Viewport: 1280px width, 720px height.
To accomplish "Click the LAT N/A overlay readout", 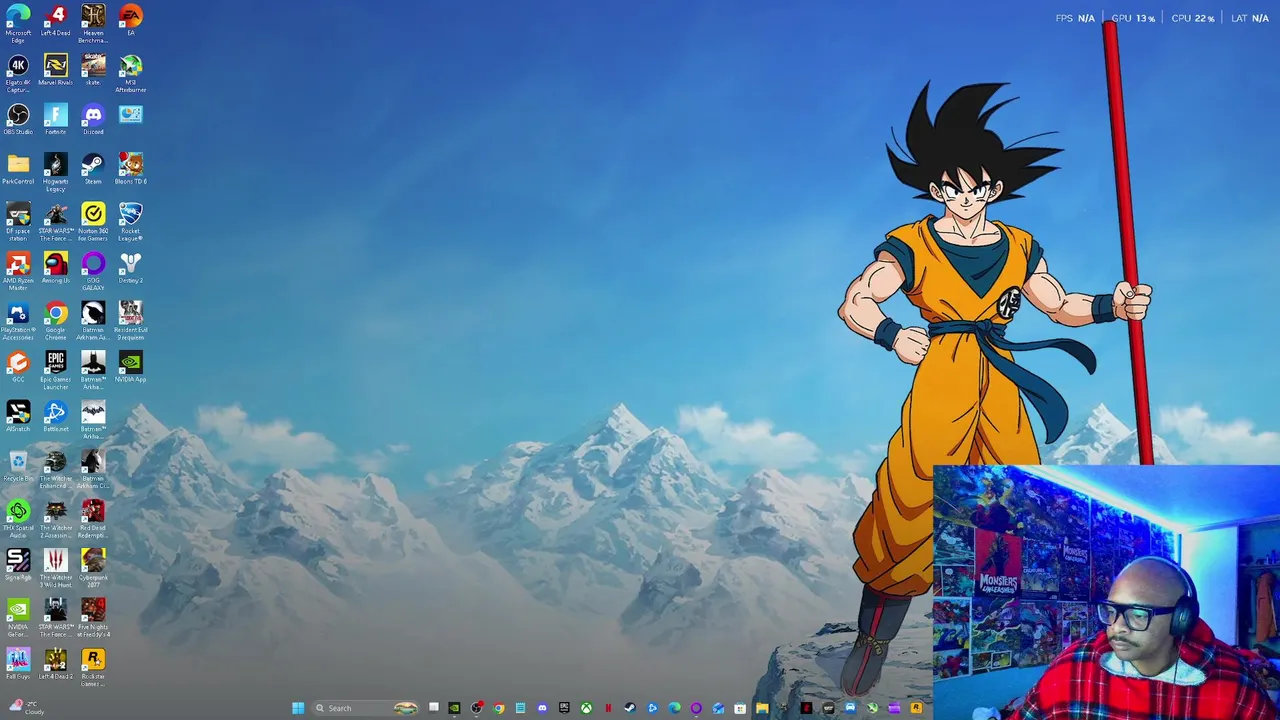I will (1250, 18).
